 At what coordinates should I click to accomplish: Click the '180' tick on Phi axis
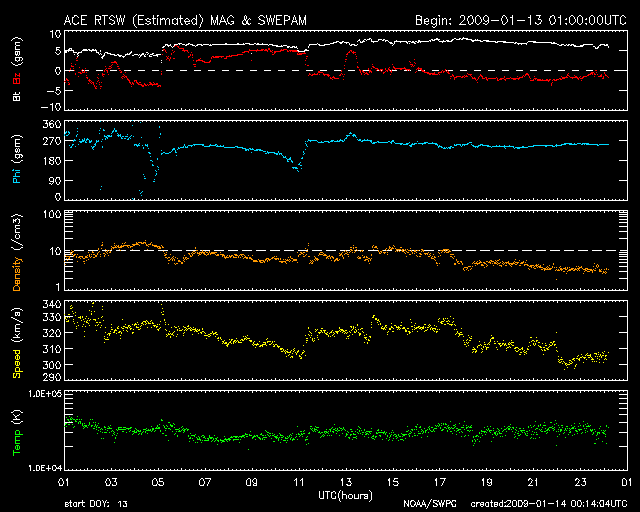52,160
